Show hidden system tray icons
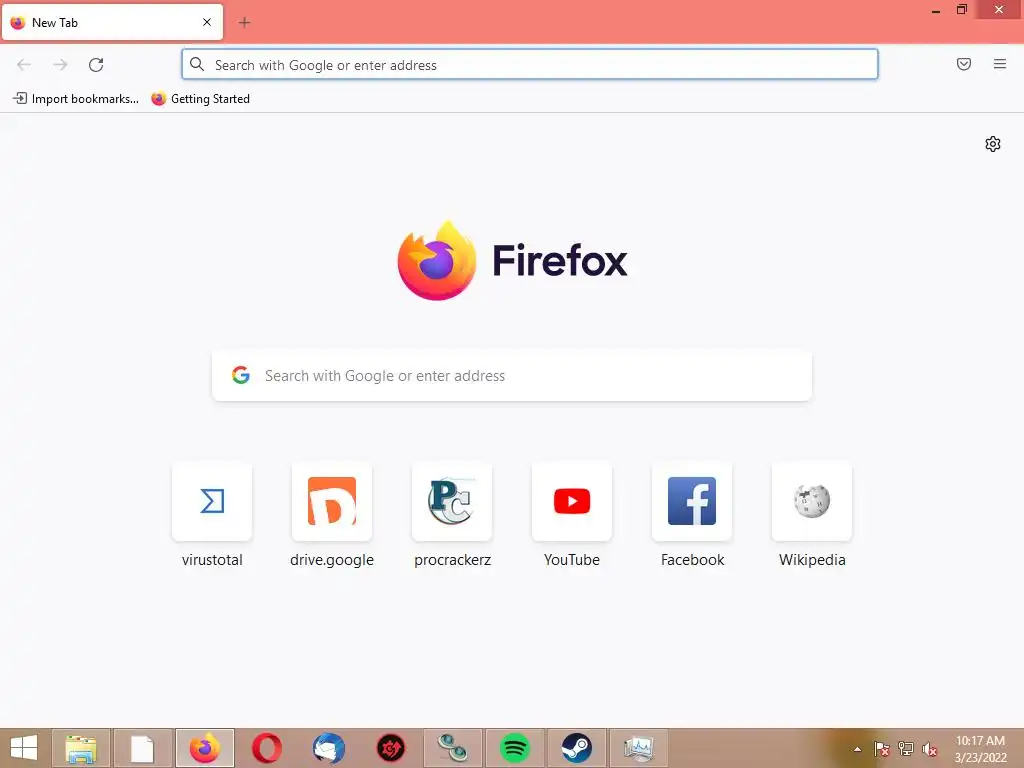 tap(857, 749)
